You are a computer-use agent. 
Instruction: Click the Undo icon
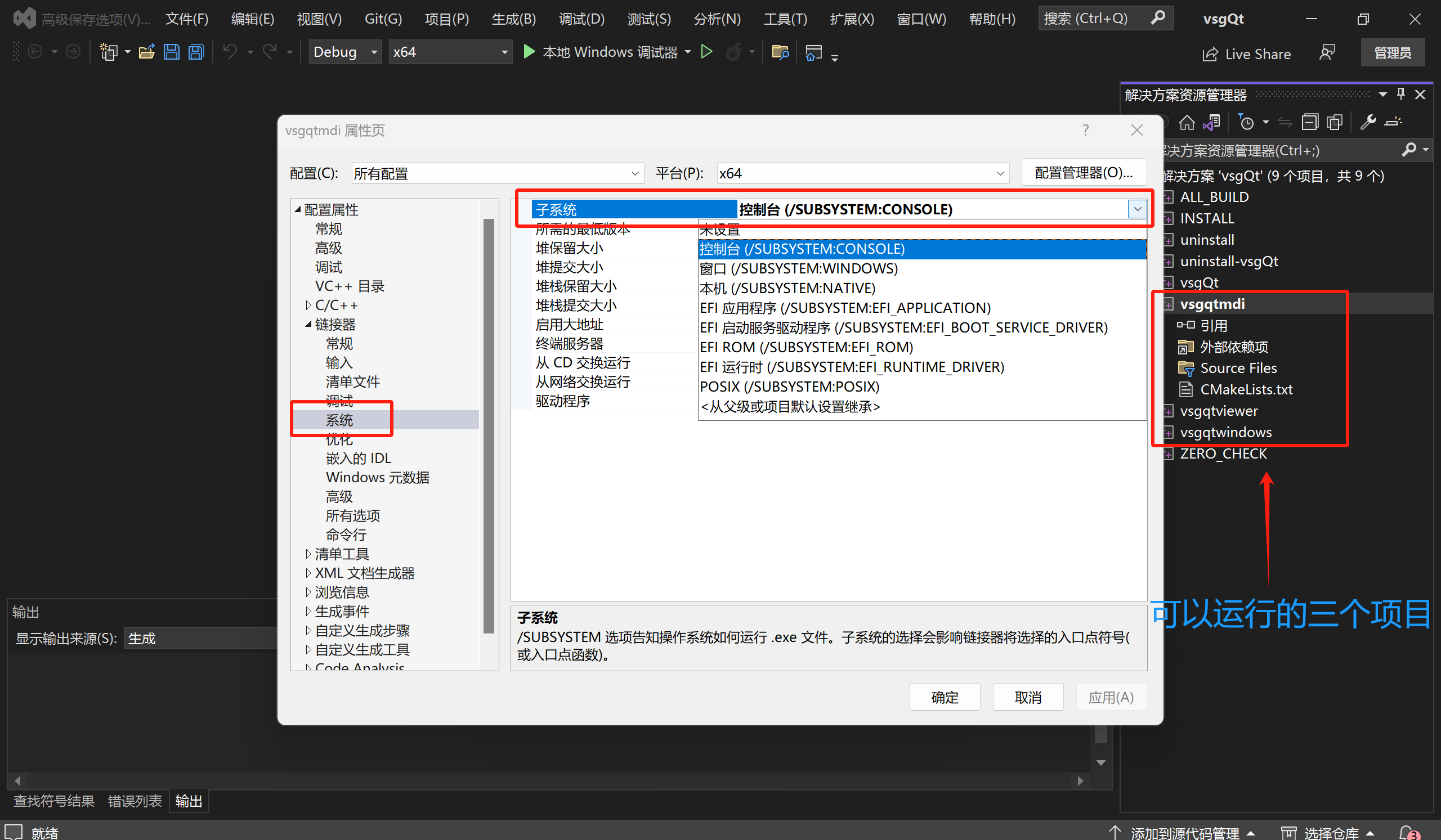229,51
